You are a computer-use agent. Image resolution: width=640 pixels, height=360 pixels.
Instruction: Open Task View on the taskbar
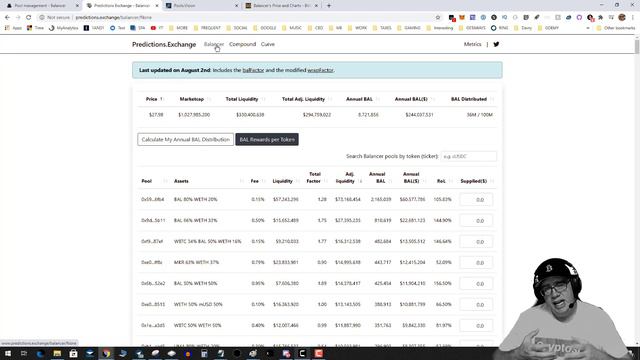pyautogui.click(x=24, y=353)
